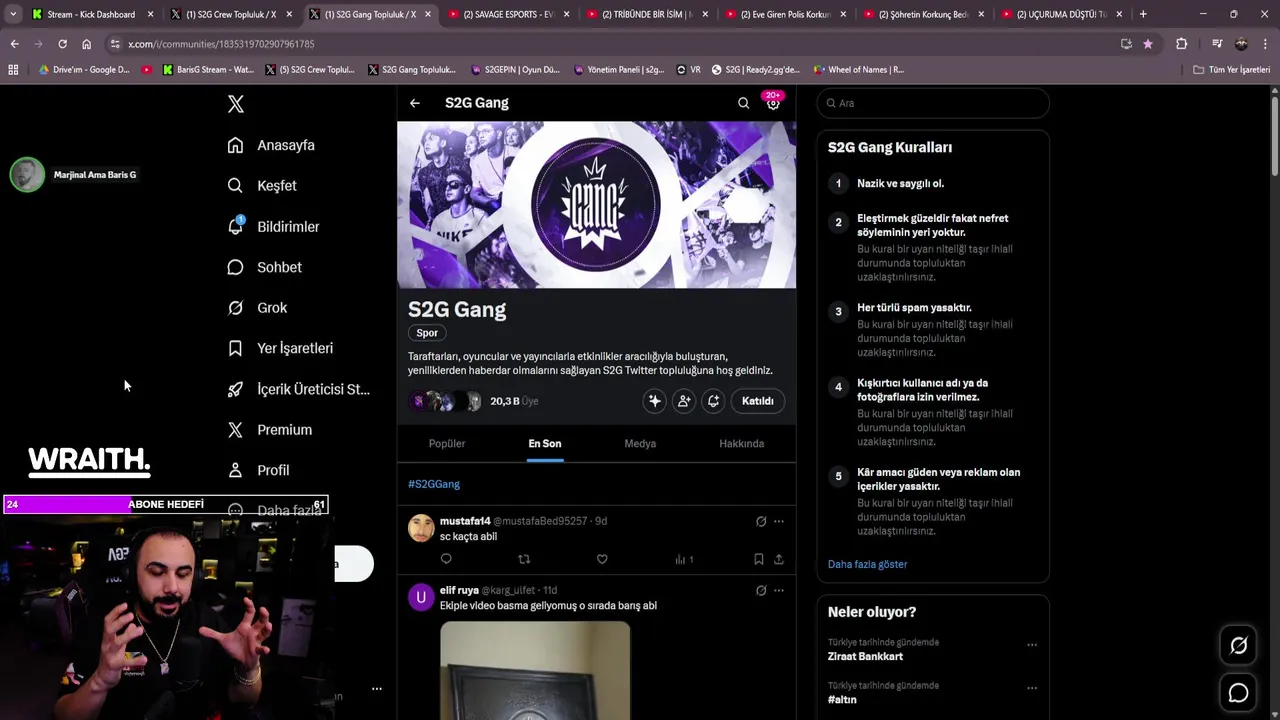This screenshot has width=1280, height=720.
Task: Switch to SAVAGE ESPORTS YouTube tab
Action: point(510,14)
